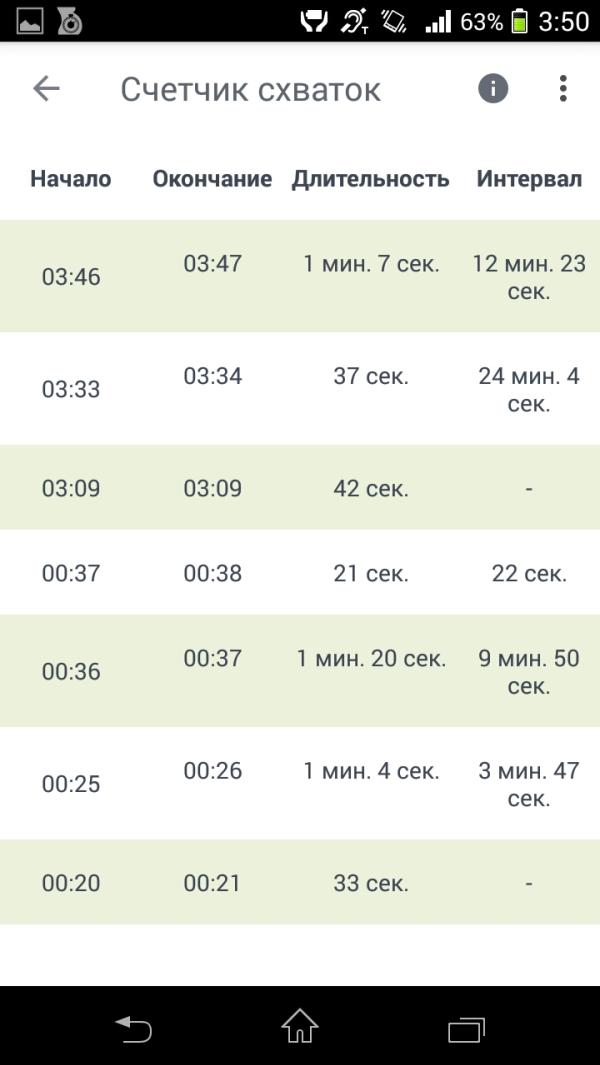Tap the picture notification icon in the status bar
Viewport: 600px width, 1065px height.
coord(30,22)
